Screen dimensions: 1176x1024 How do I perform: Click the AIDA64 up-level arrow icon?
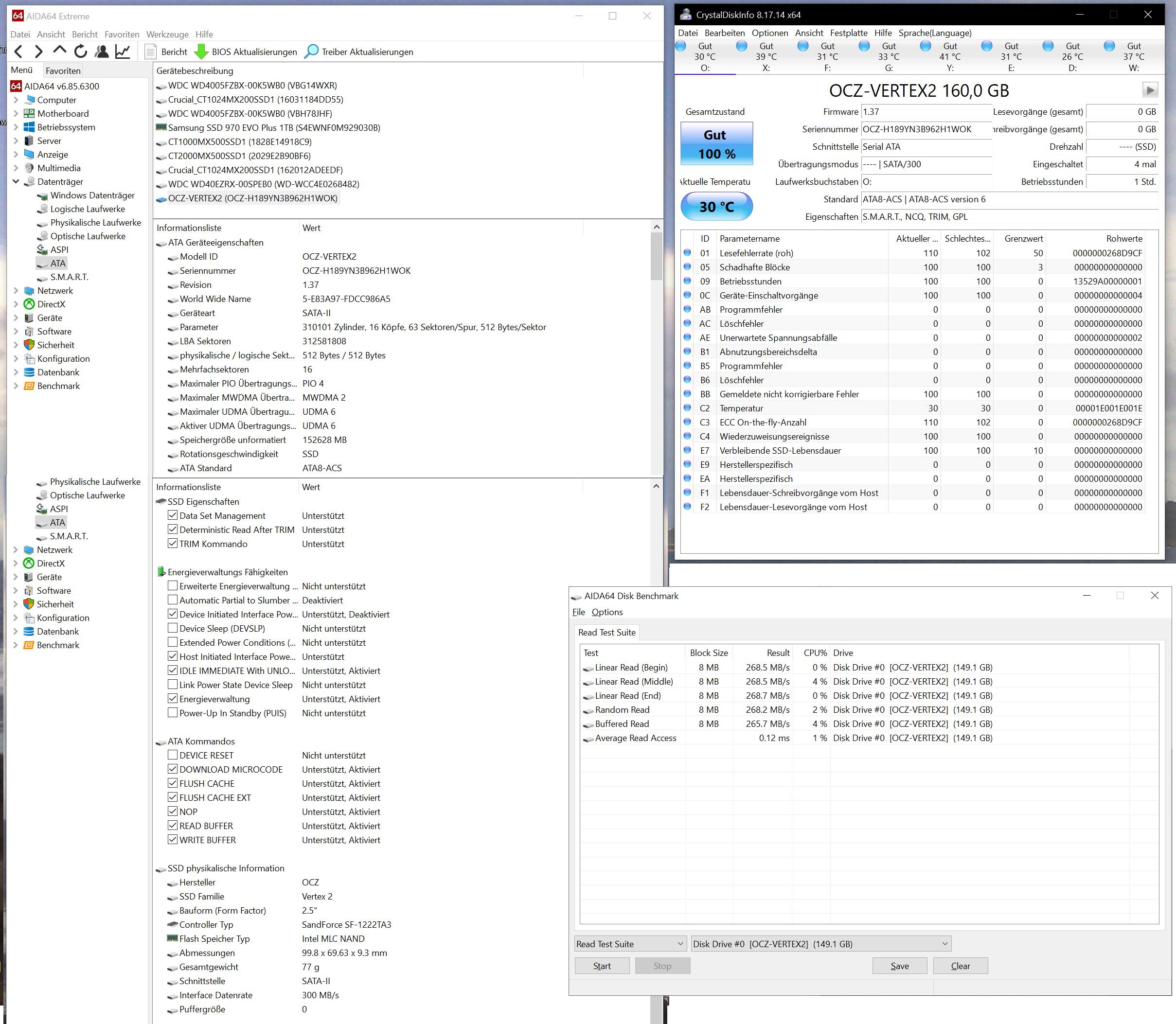click(x=59, y=51)
